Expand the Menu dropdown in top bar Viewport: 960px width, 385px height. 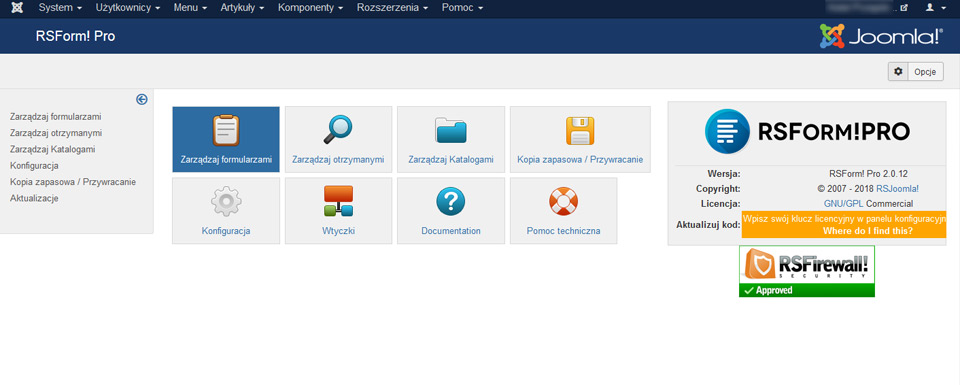pyautogui.click(x=190, y=8)
